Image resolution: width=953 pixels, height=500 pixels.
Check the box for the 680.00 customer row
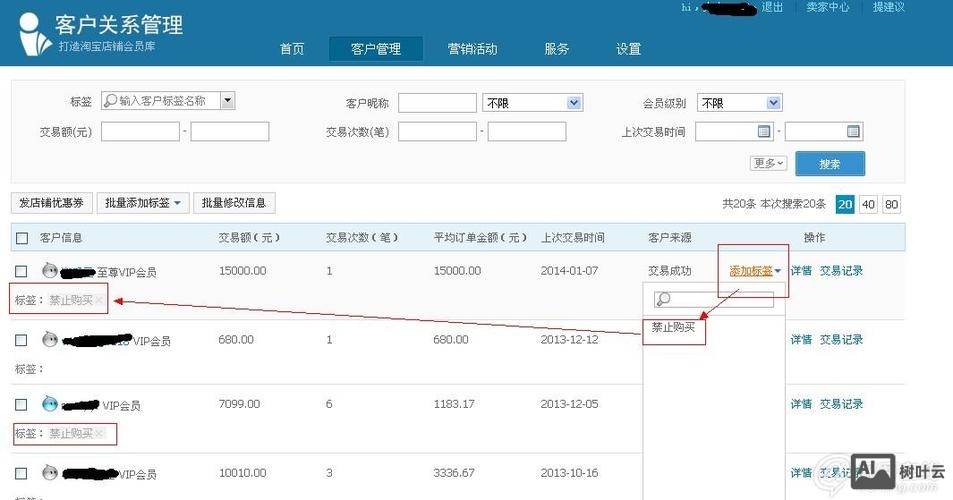click(x=21, y=340)
